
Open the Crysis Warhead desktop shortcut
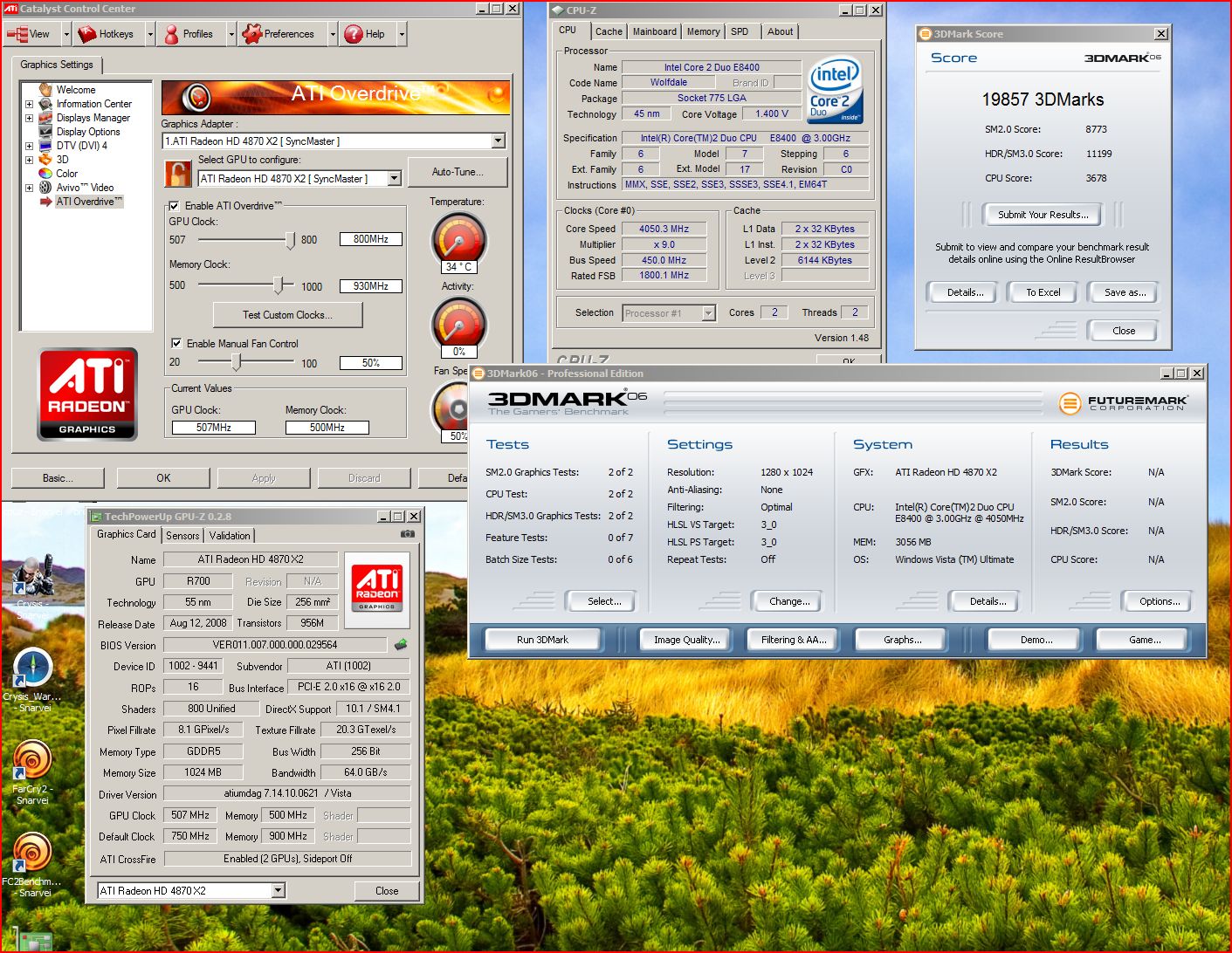pyautogui.click(x=33, y=681)
